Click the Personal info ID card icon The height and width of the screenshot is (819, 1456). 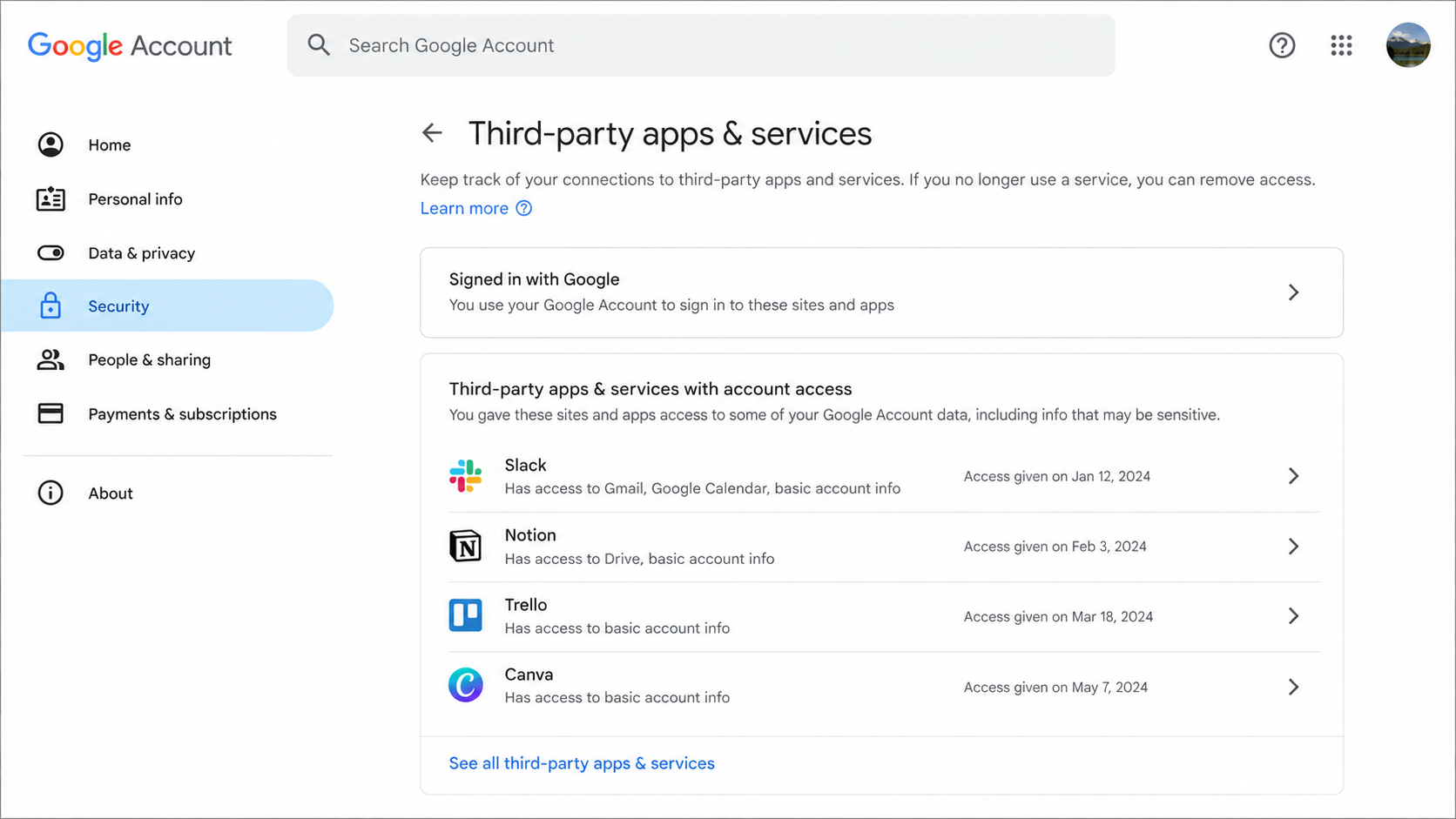[x=51, y=199]
